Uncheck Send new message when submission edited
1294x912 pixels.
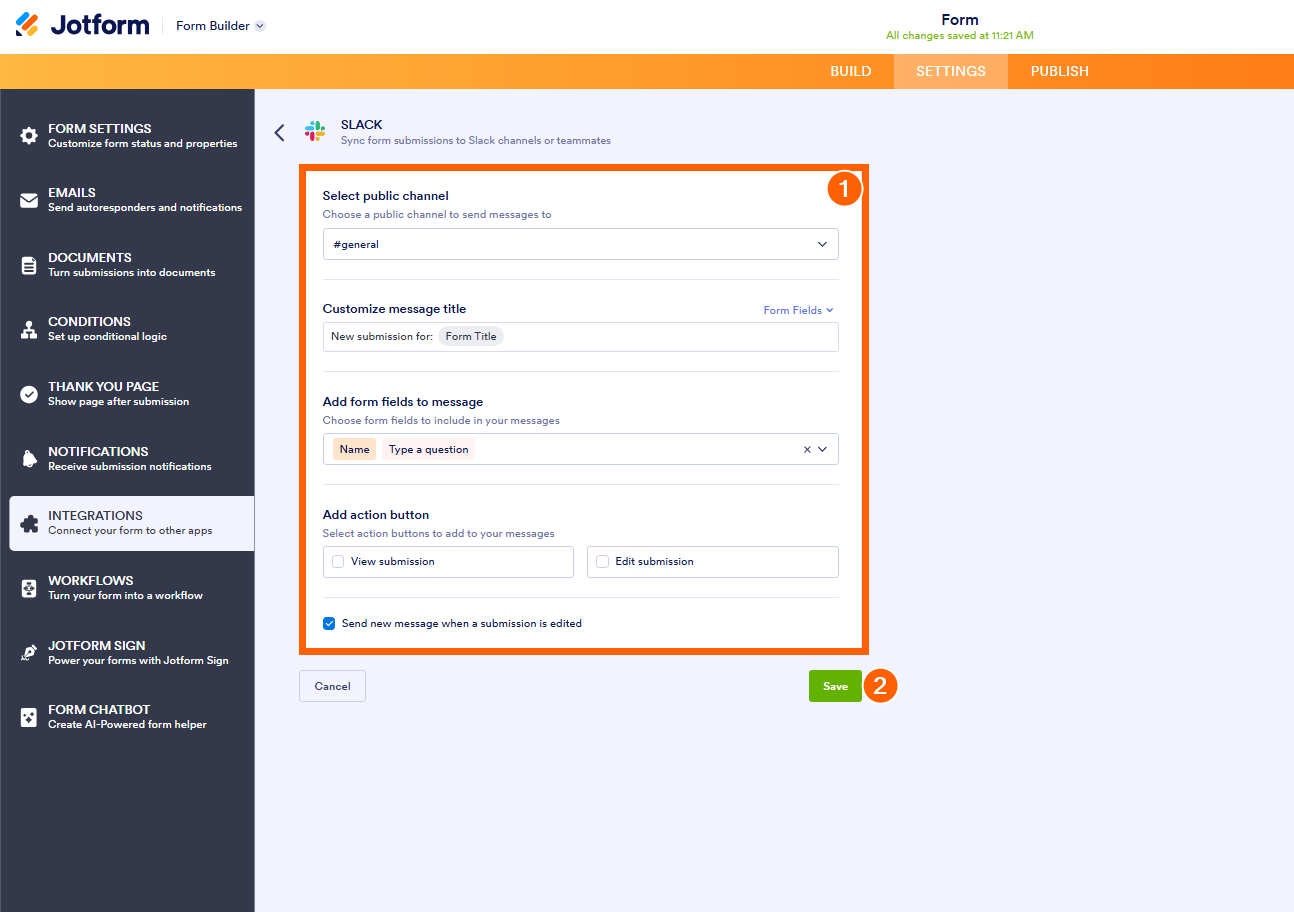coord(329,624)
